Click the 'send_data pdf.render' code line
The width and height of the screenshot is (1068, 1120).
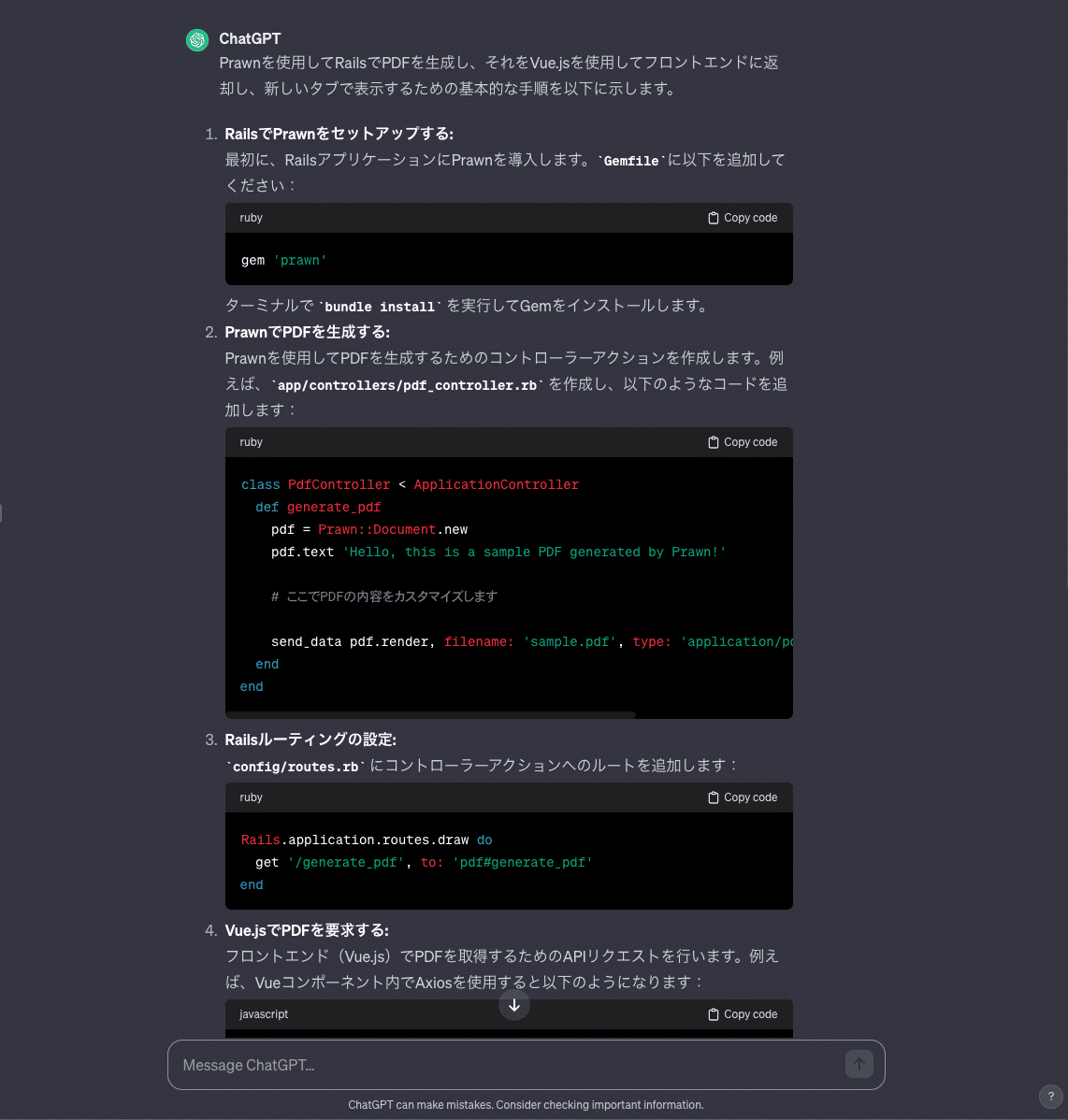pos(531,641)
